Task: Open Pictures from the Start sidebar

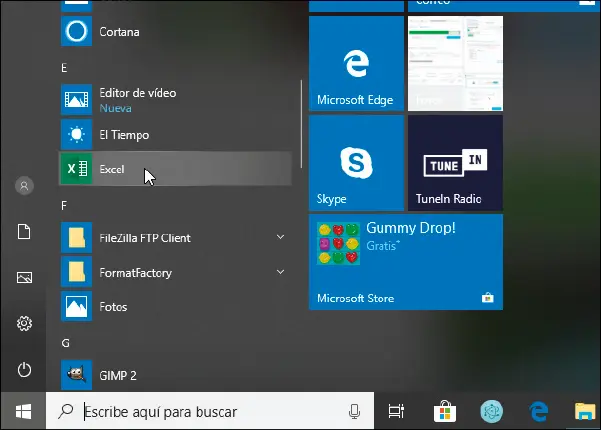Action: [25, 277]
